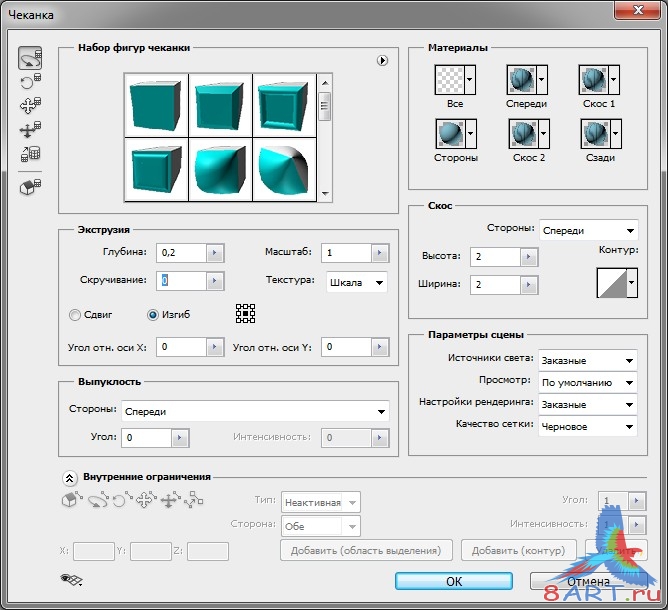Open the Скос Стороны dropdown
The image size is (668, 610).
coord(589,230)
